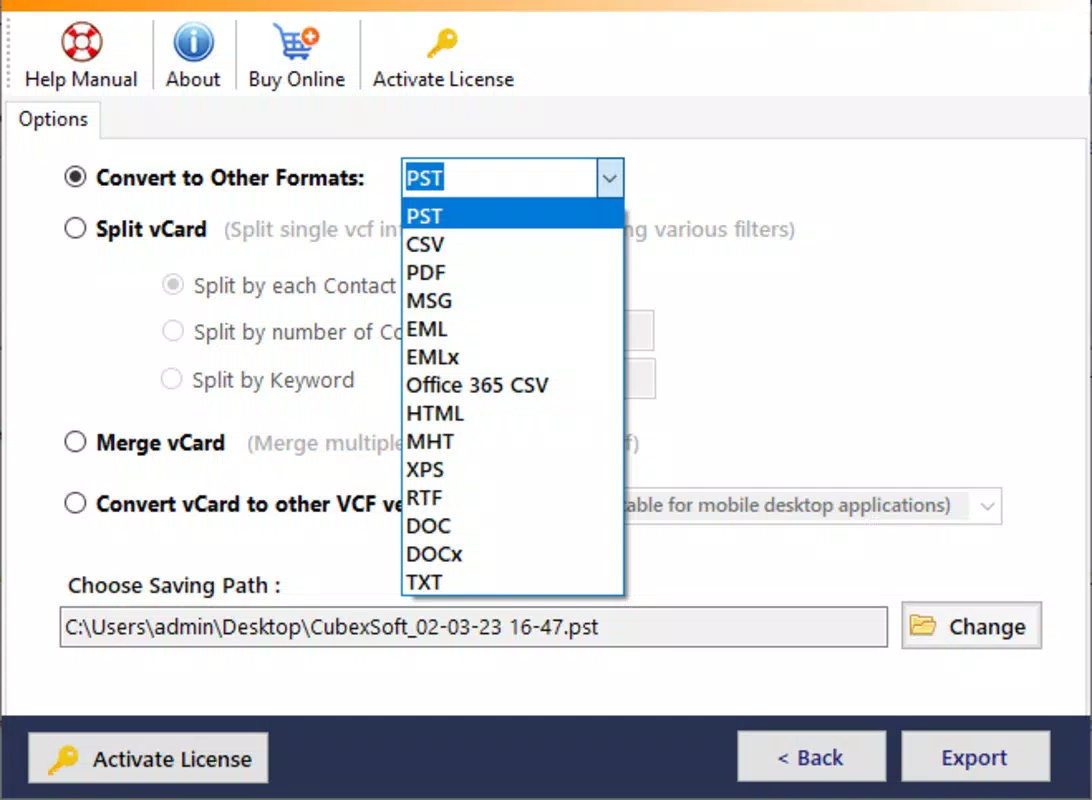1092x800 pixels.
Task: Open Buy Online shopping cart icon
Action: (296, 42)
